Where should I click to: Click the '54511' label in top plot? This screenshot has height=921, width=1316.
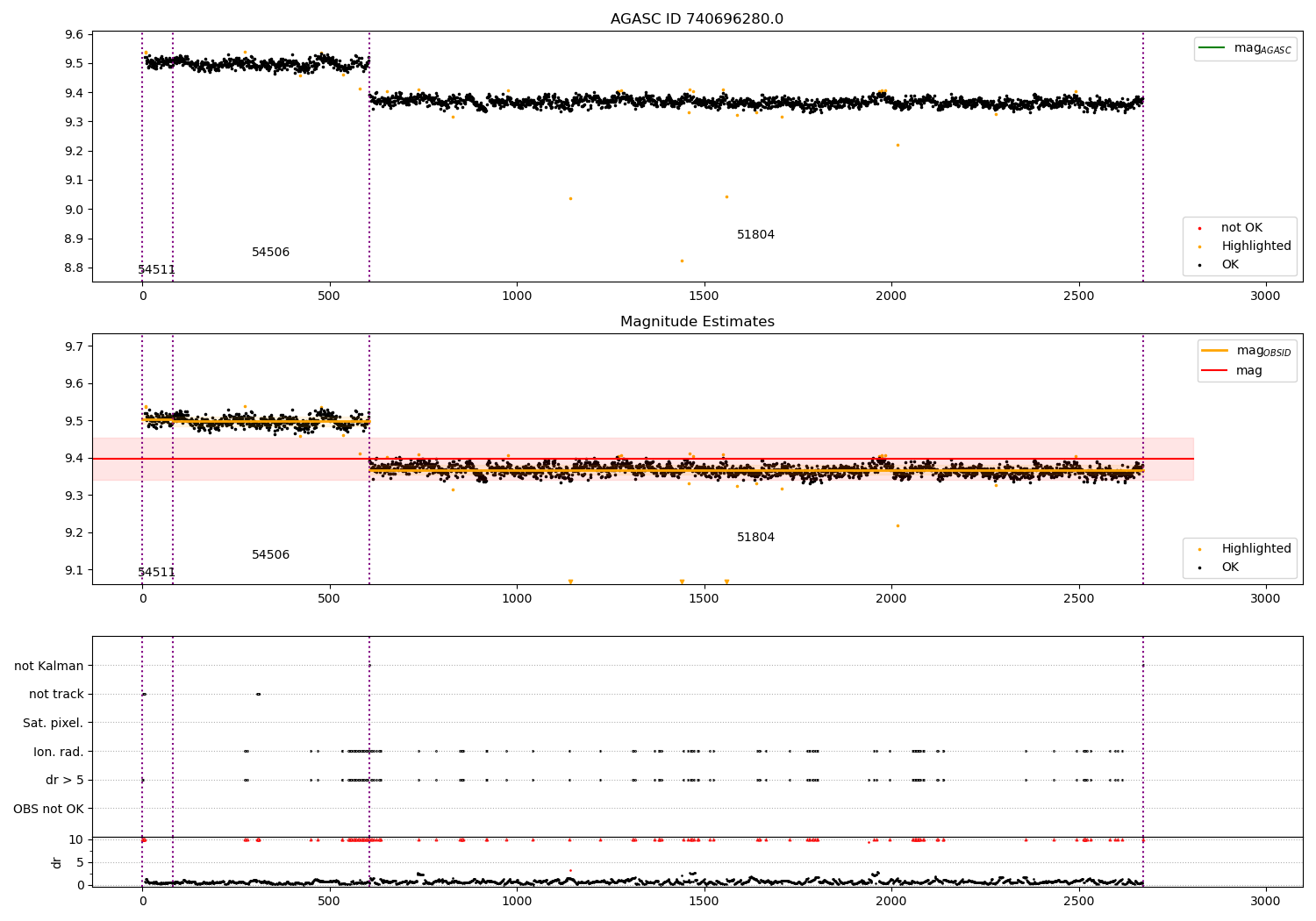[x=156, y=270]
